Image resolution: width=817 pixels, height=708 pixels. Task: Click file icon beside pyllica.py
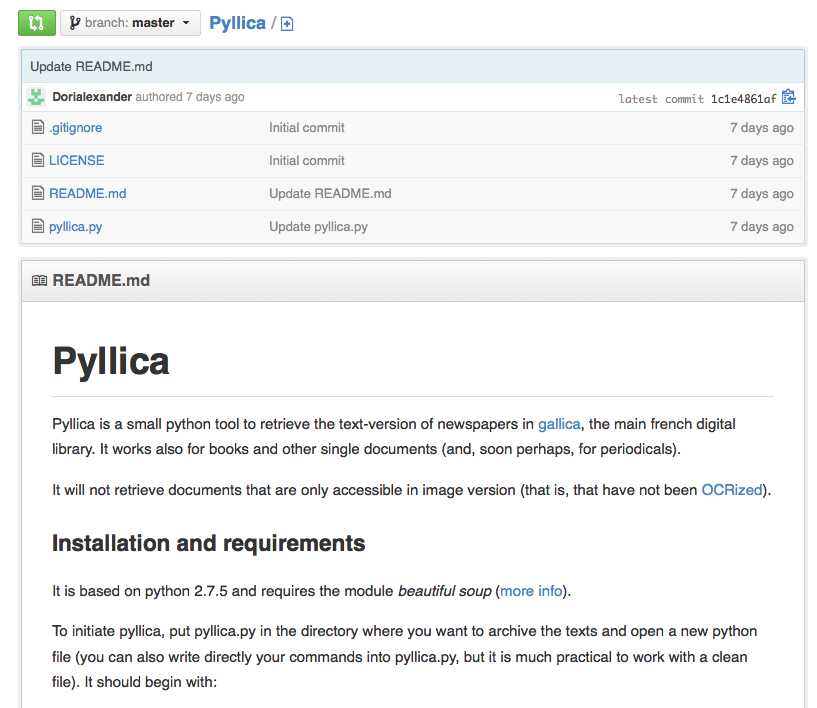[x=38, y=226]
